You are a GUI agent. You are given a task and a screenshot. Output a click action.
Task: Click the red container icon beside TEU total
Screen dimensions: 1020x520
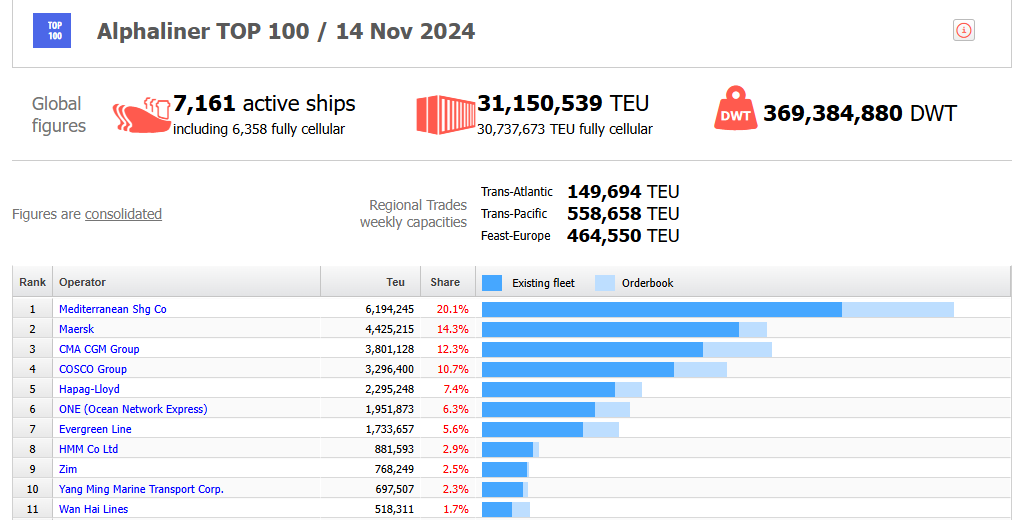(x=446, y=115)
